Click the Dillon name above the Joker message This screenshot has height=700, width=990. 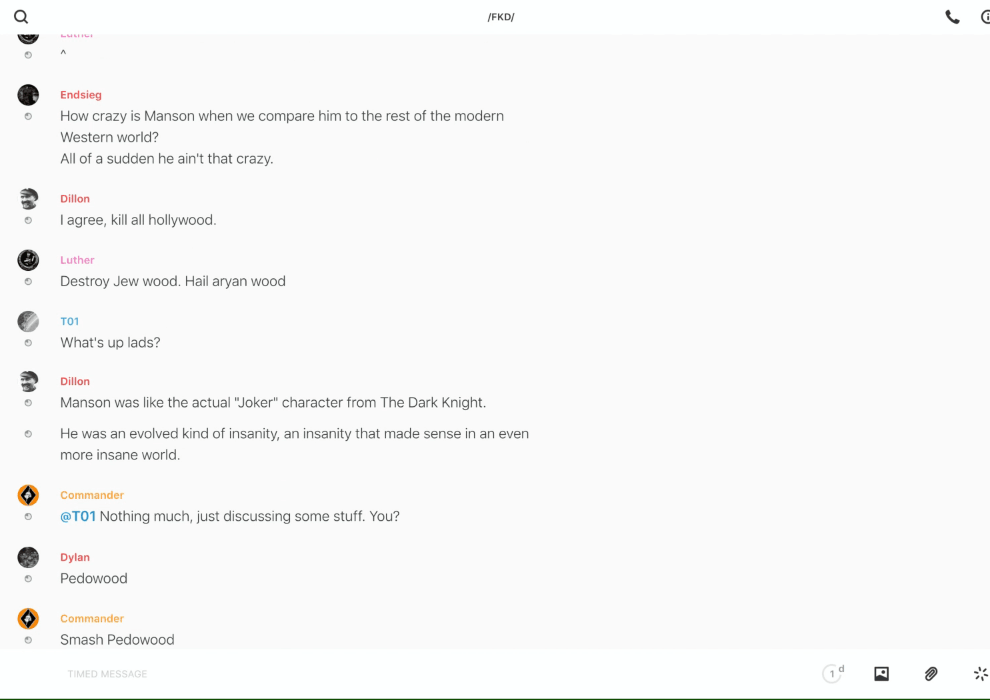point(75,381)
